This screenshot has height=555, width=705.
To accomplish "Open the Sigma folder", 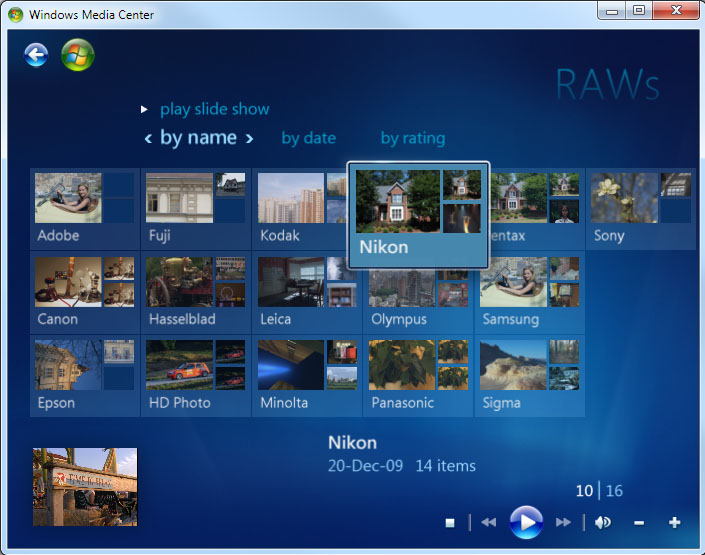I will point(529,376).
